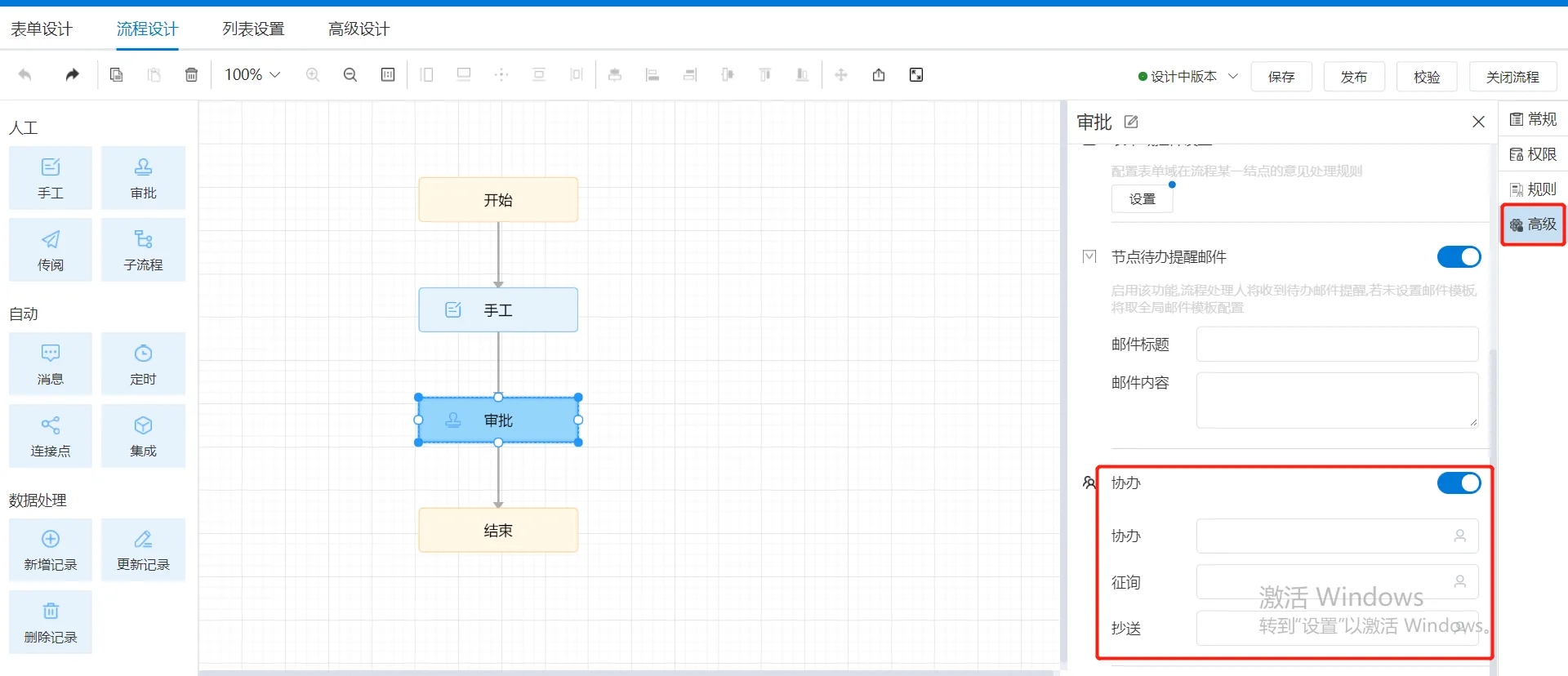The height and width of the screenshot is (676, 1568).
Task: Select the 新增记录 data tool
Action: [x=51, y=550]
